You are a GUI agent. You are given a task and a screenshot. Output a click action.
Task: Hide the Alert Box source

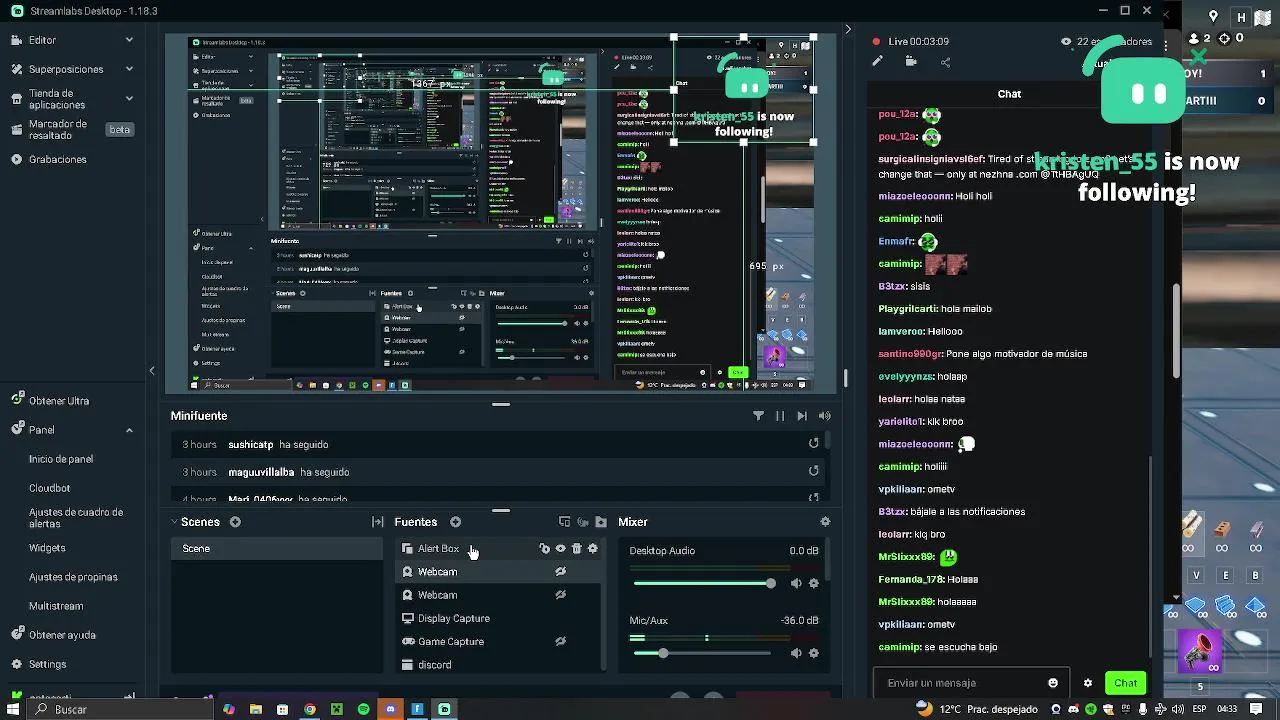tap(560, 548)
